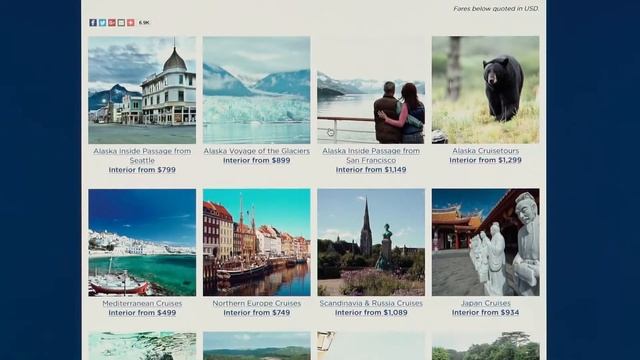Click the glacier photo thumbnail

click(x=257, y=90)
